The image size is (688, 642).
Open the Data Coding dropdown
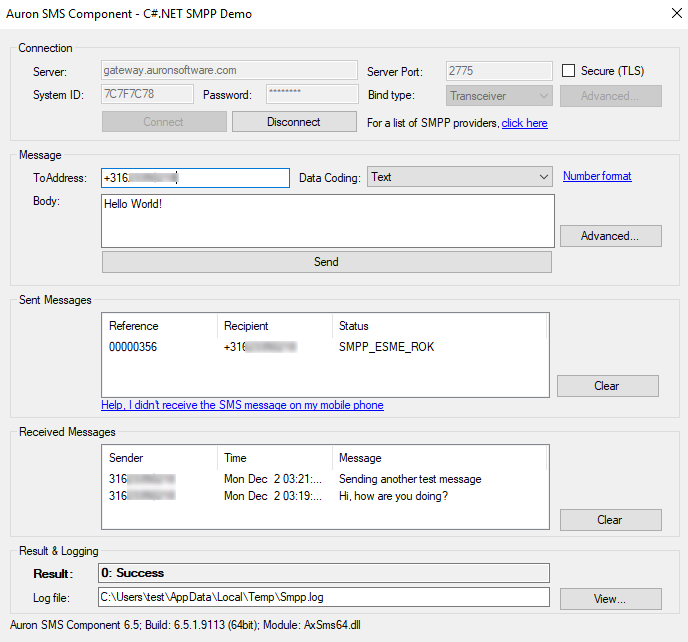[459, 177]
